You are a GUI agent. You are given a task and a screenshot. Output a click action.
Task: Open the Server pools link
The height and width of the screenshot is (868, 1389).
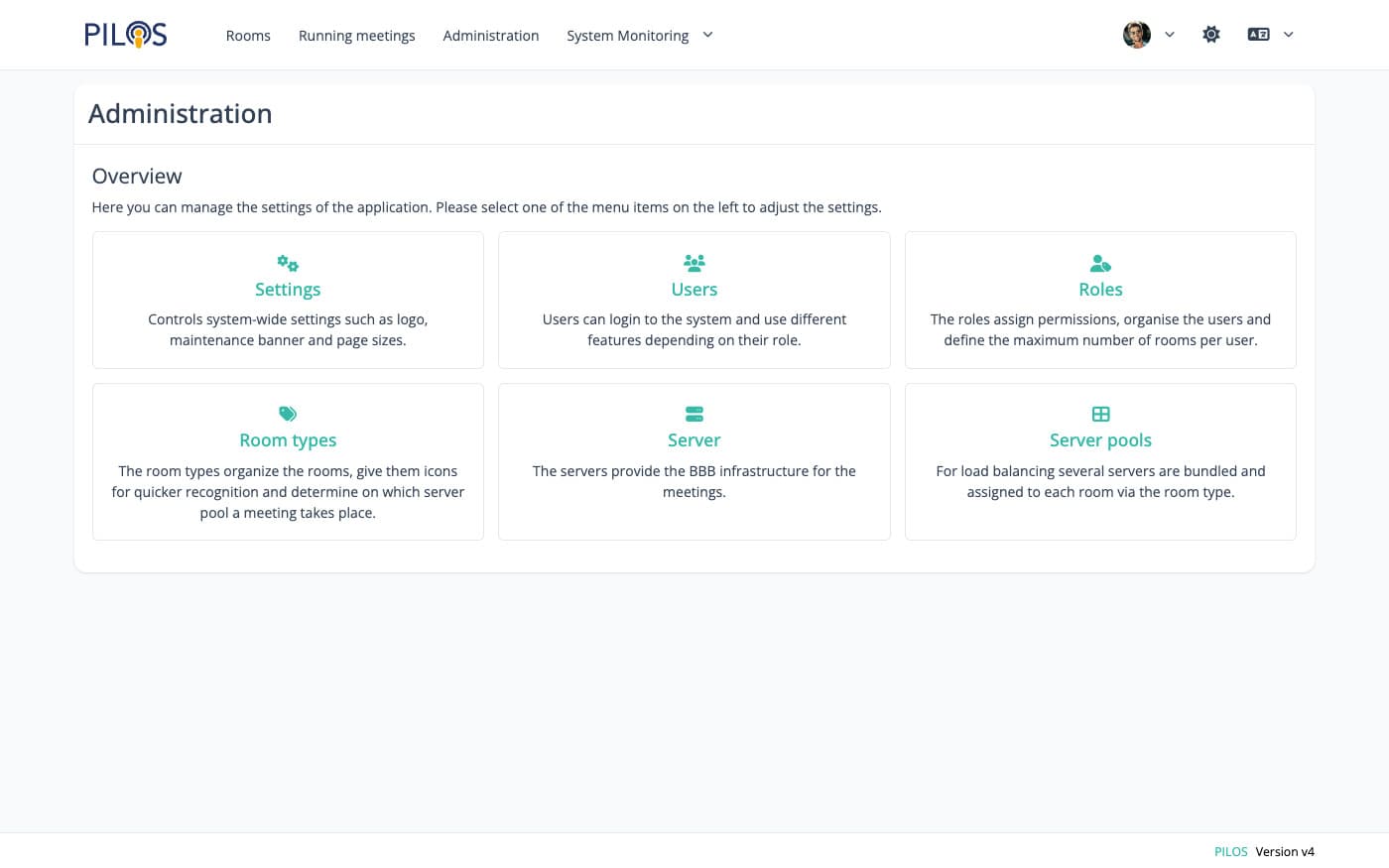[x=1100, y=440]
